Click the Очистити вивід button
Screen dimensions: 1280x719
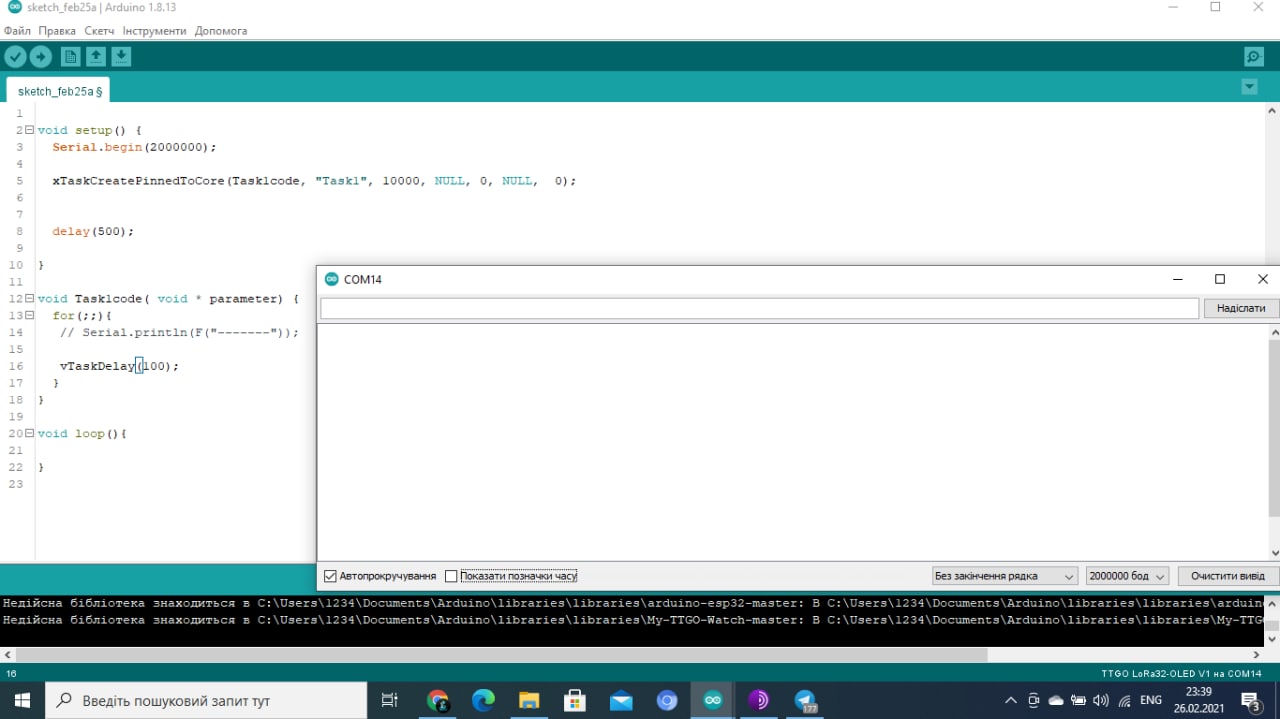tap(1228, 576)
